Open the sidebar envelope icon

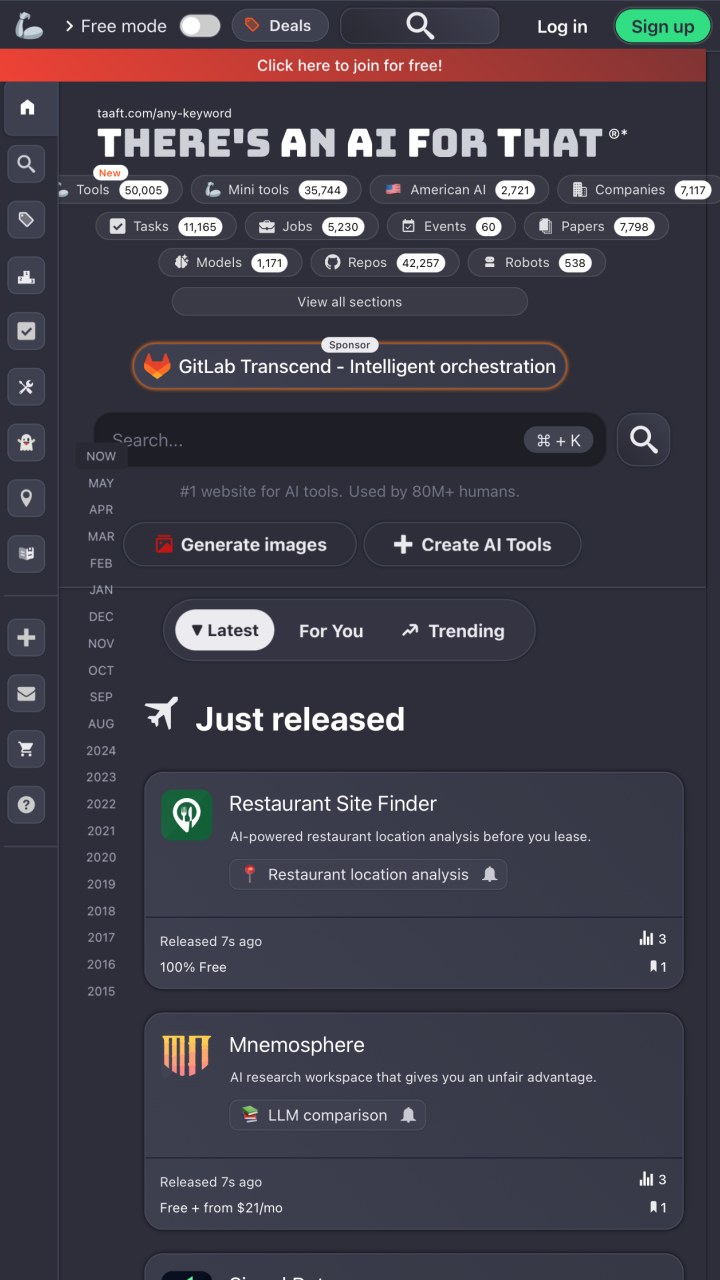(27, 692)
